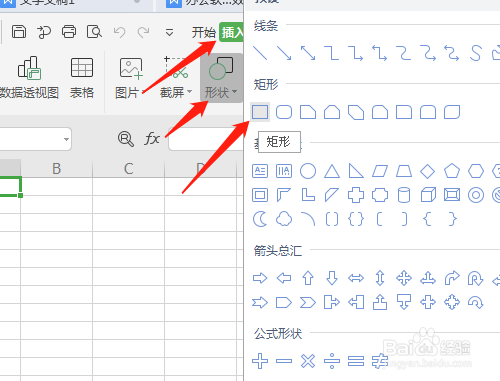
Task: Select the multiply formula shape
Action: (308, 361)
